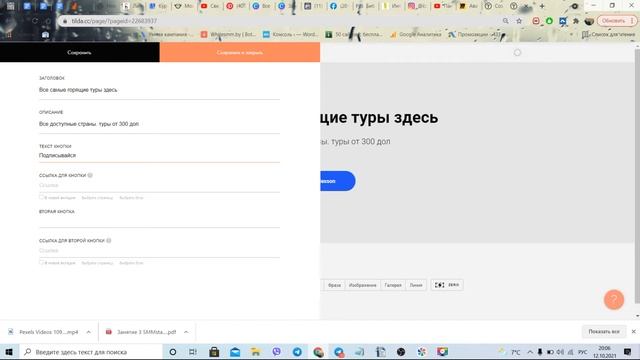
Task: Tick the new-tab checkbox under Ссылка для второй кнопки
Action: pos(41,262)
